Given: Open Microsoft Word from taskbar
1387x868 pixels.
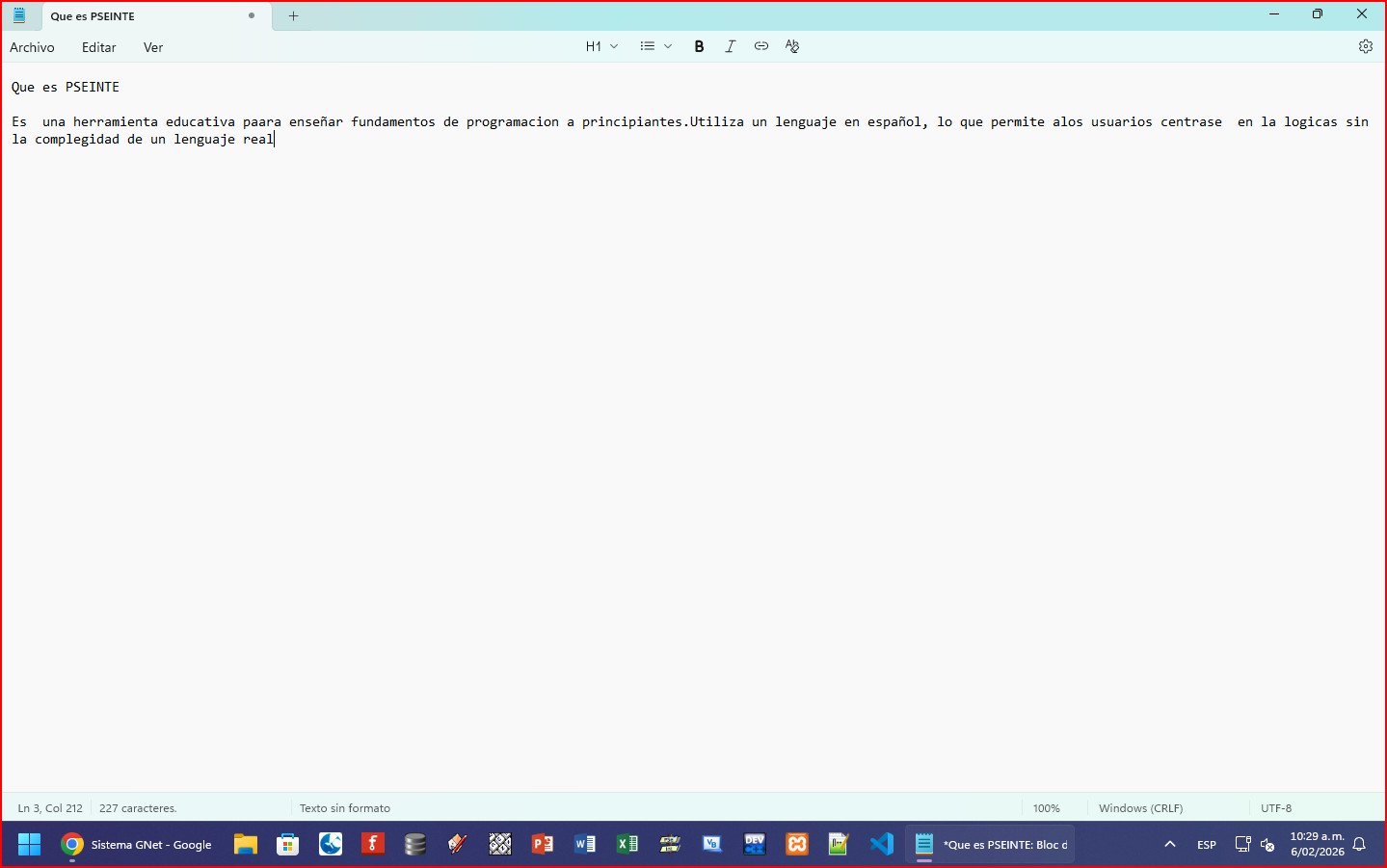Looking at the screenshot, I should point(585,845).
